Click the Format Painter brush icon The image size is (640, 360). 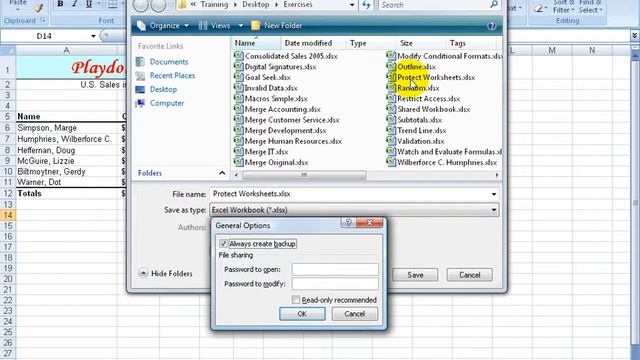(38, 7)
